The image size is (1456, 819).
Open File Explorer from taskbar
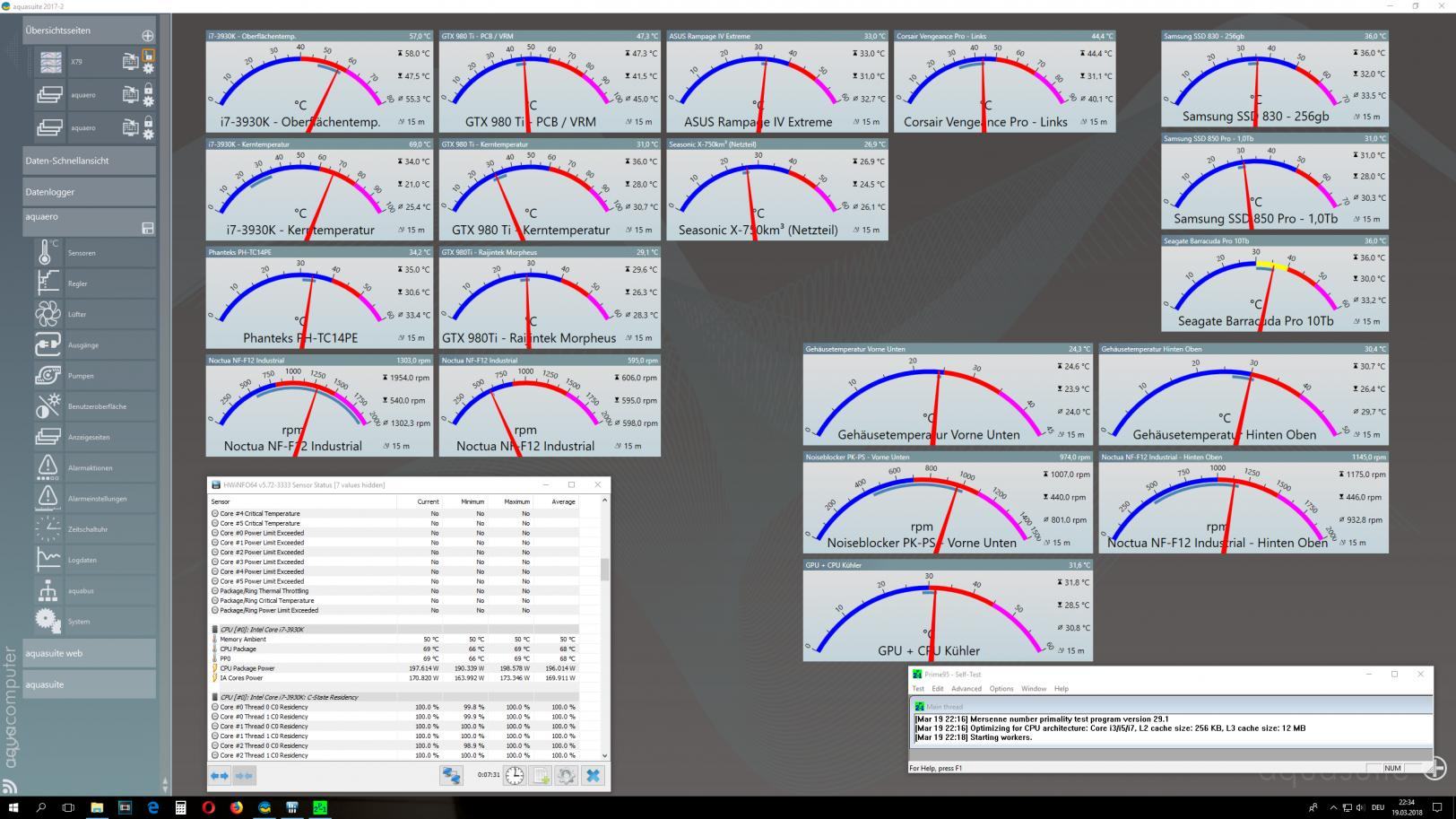97,807
